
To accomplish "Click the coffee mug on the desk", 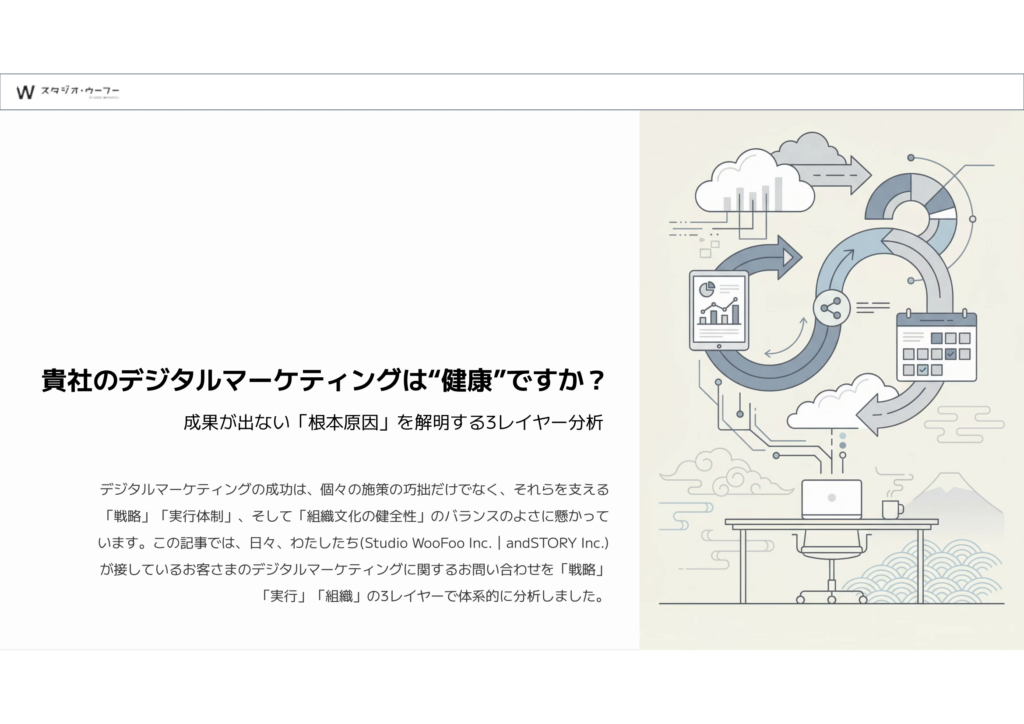I will [x=890, y=509].
